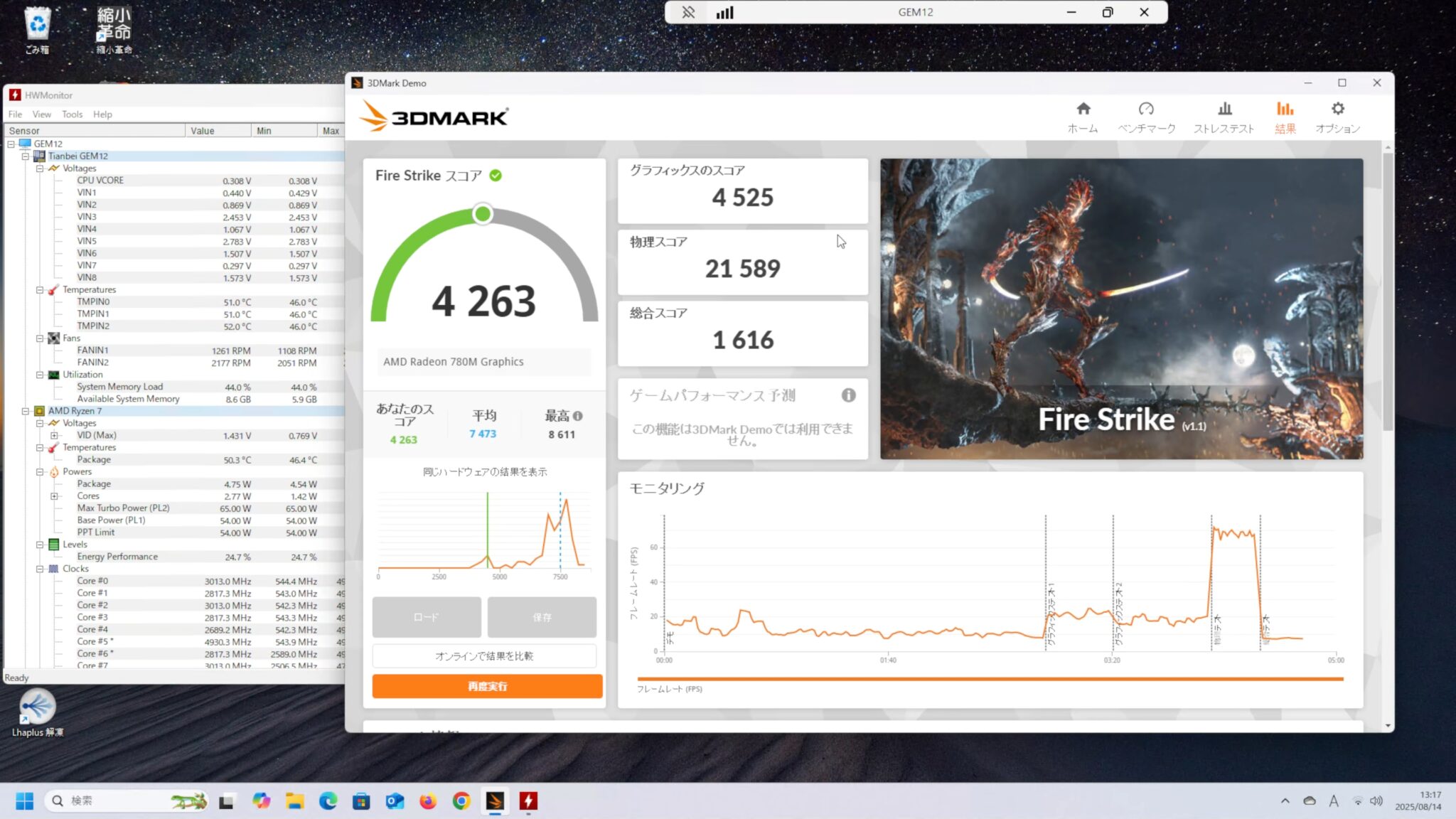Open the Windows Start button
The height and width of the screenshot is (819, 1456).
coord(24,801)
